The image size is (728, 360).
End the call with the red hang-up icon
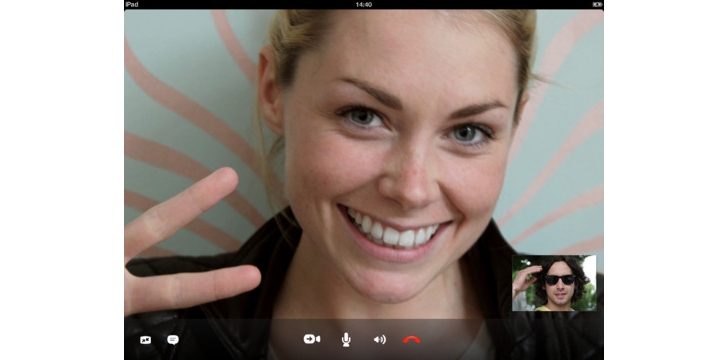411,340
